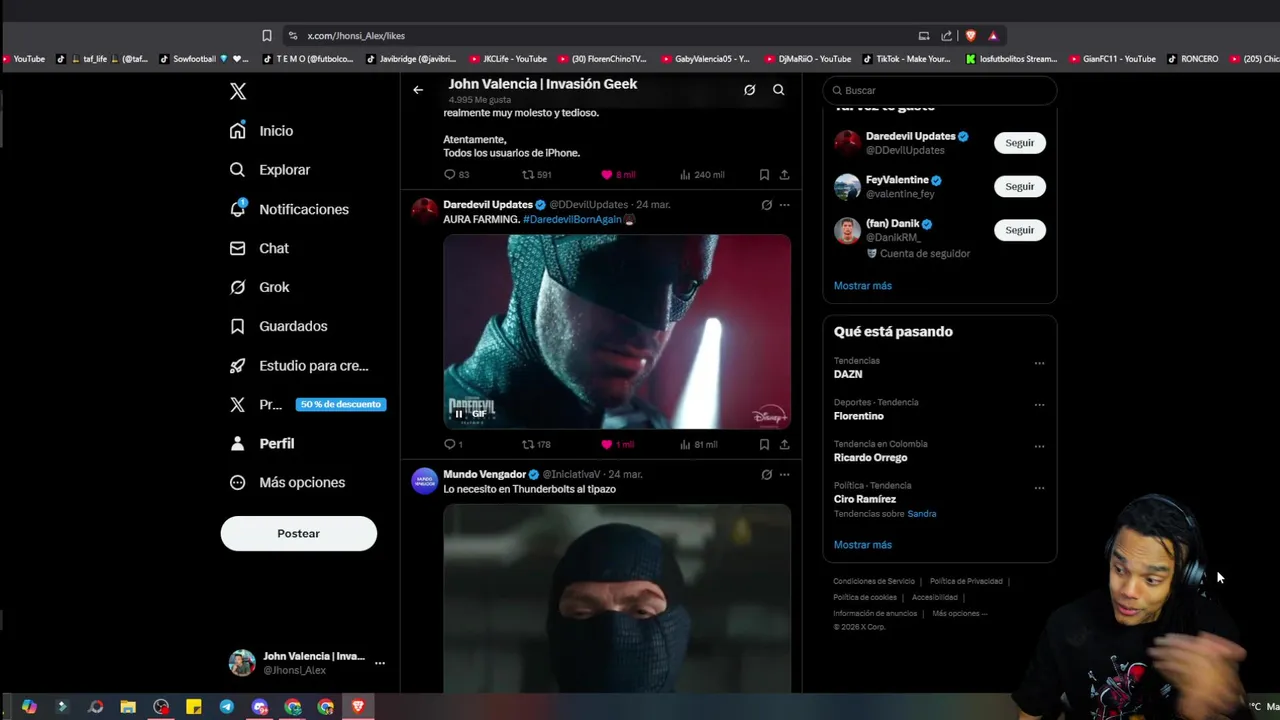Repost the iPhone users post with 591 reposts

click(x=537, y=174)
